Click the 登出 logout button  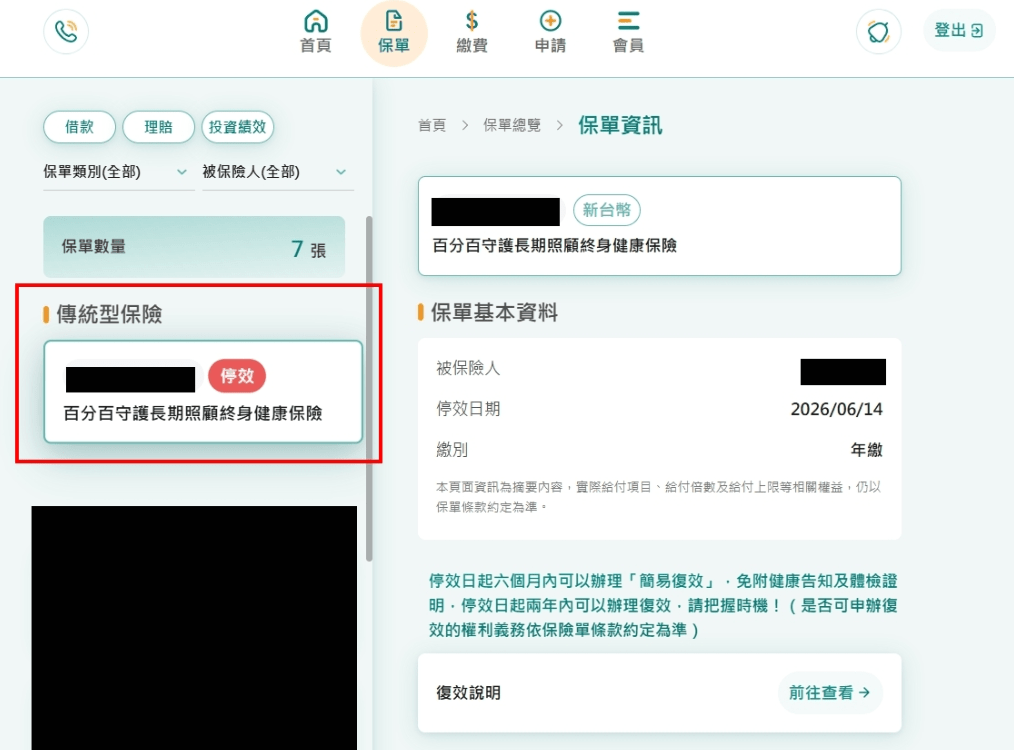959,30
